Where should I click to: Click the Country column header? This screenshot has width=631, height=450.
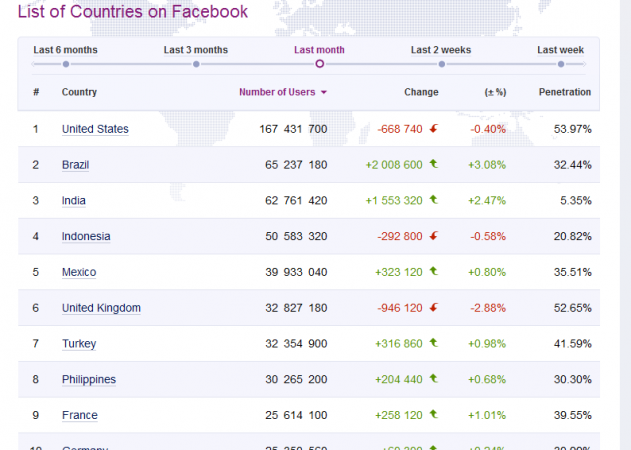click(x=79, y=92)
